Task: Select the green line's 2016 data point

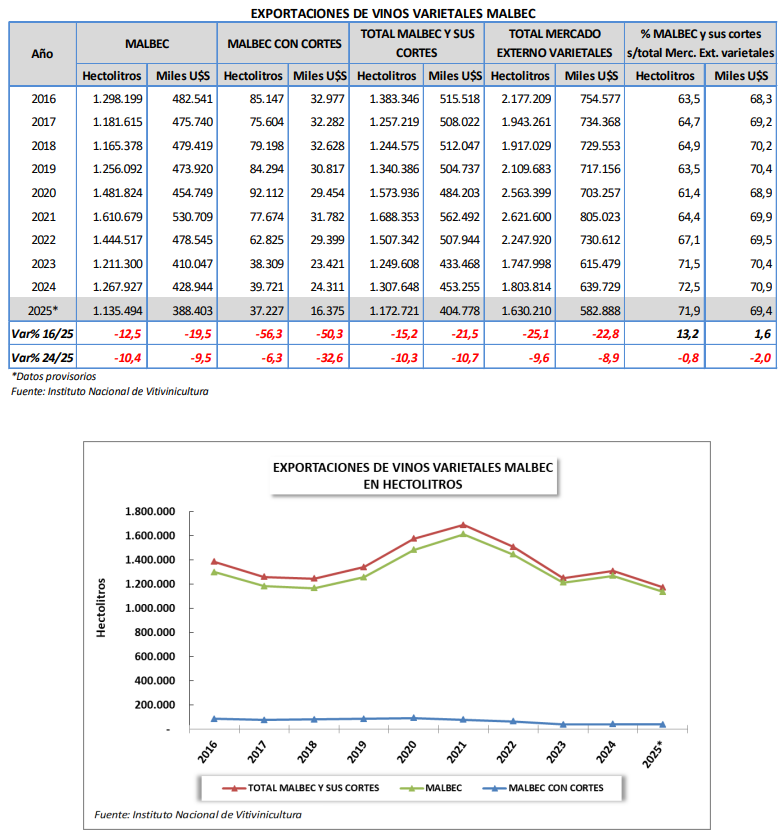Action: [x=215, y=572]
